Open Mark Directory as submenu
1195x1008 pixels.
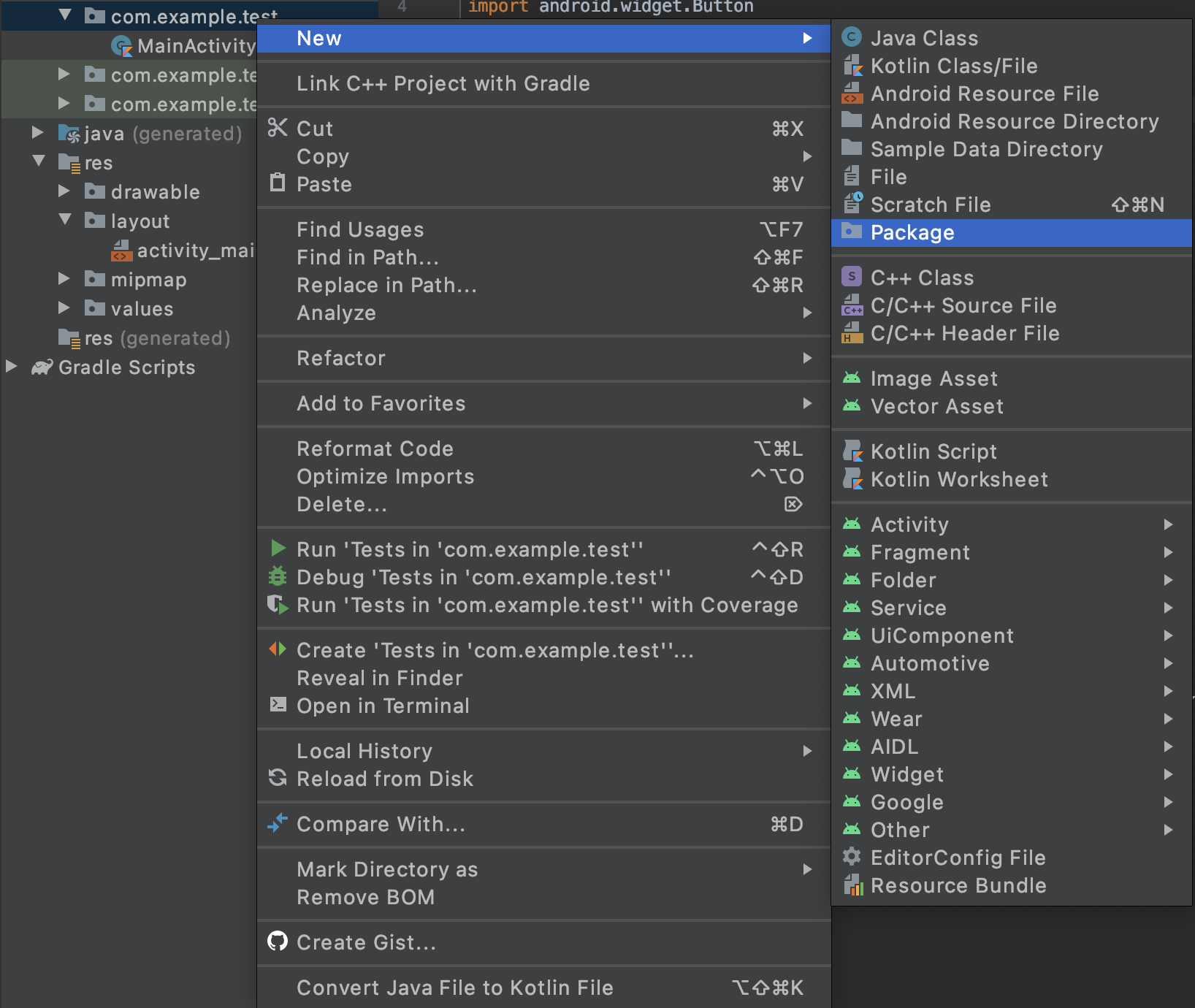(x=543, y=869)
